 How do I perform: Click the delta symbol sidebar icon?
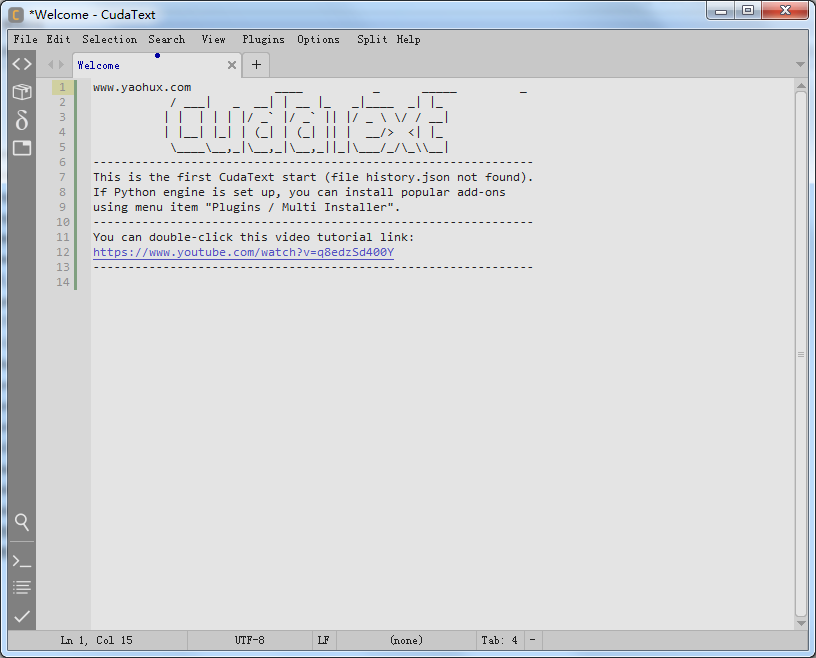coord(21,120)
